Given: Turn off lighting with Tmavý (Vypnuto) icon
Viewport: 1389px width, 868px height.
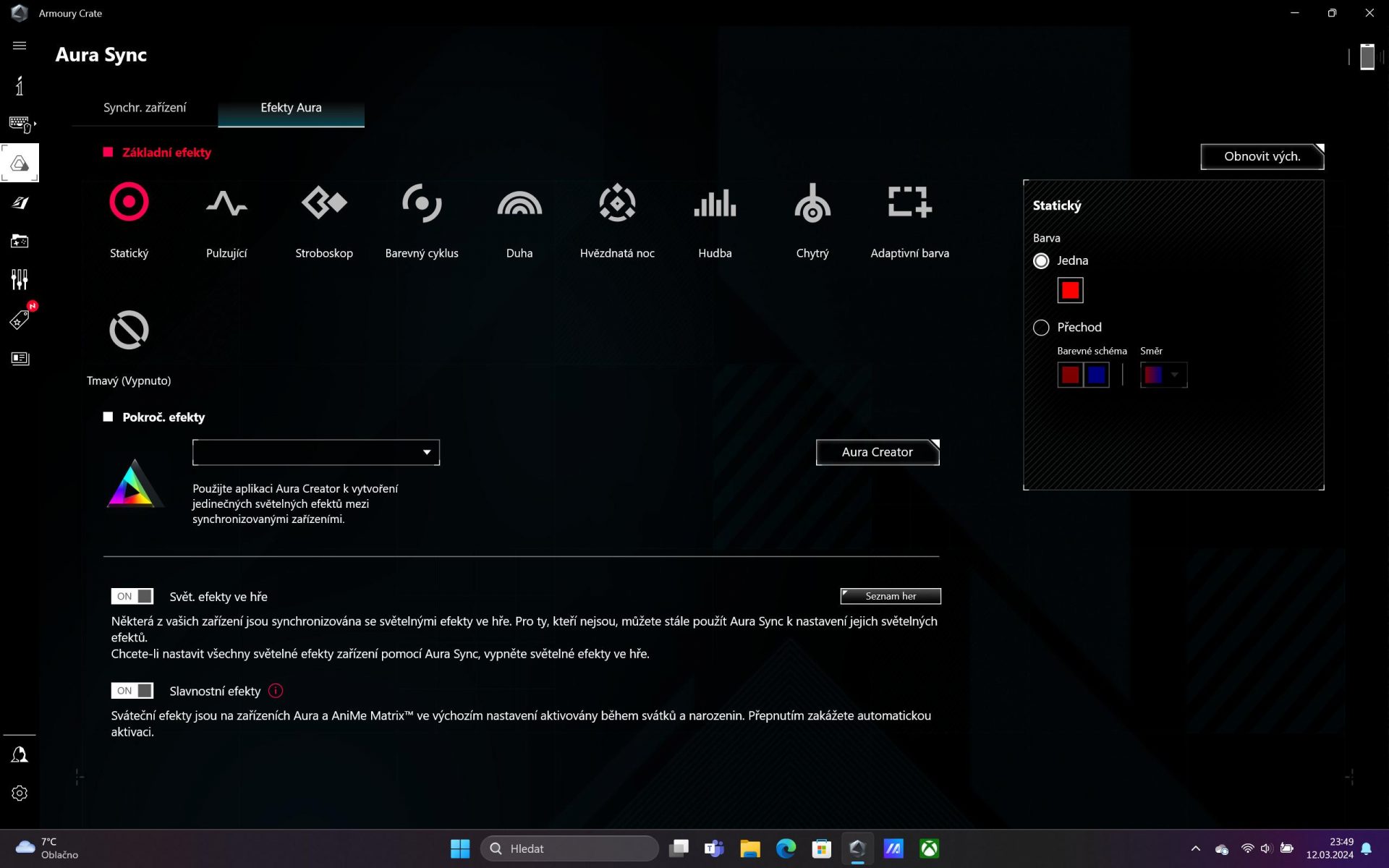Looking at the screenshot, I should tap(129, 330).
